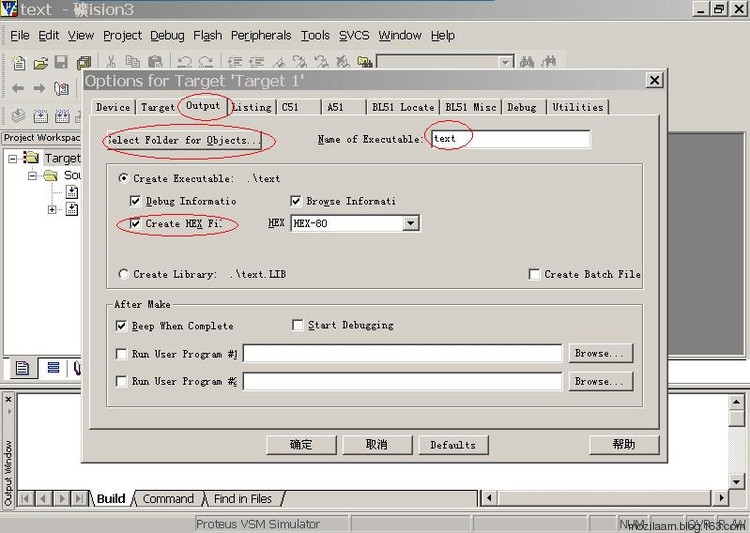Image resolution: width=750 pixels, height=533 pixels.
Task: Click the Redo toolbar icon
Action: (206, 62)
